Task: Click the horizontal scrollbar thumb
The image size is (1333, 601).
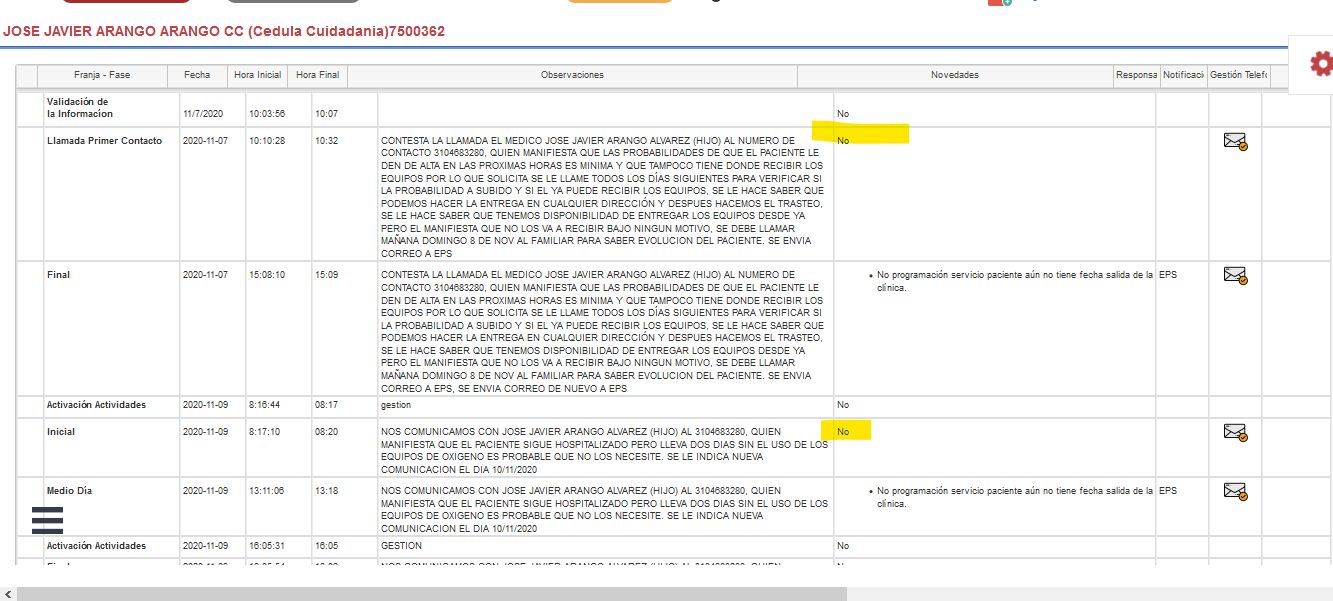Action: point(432,594)
